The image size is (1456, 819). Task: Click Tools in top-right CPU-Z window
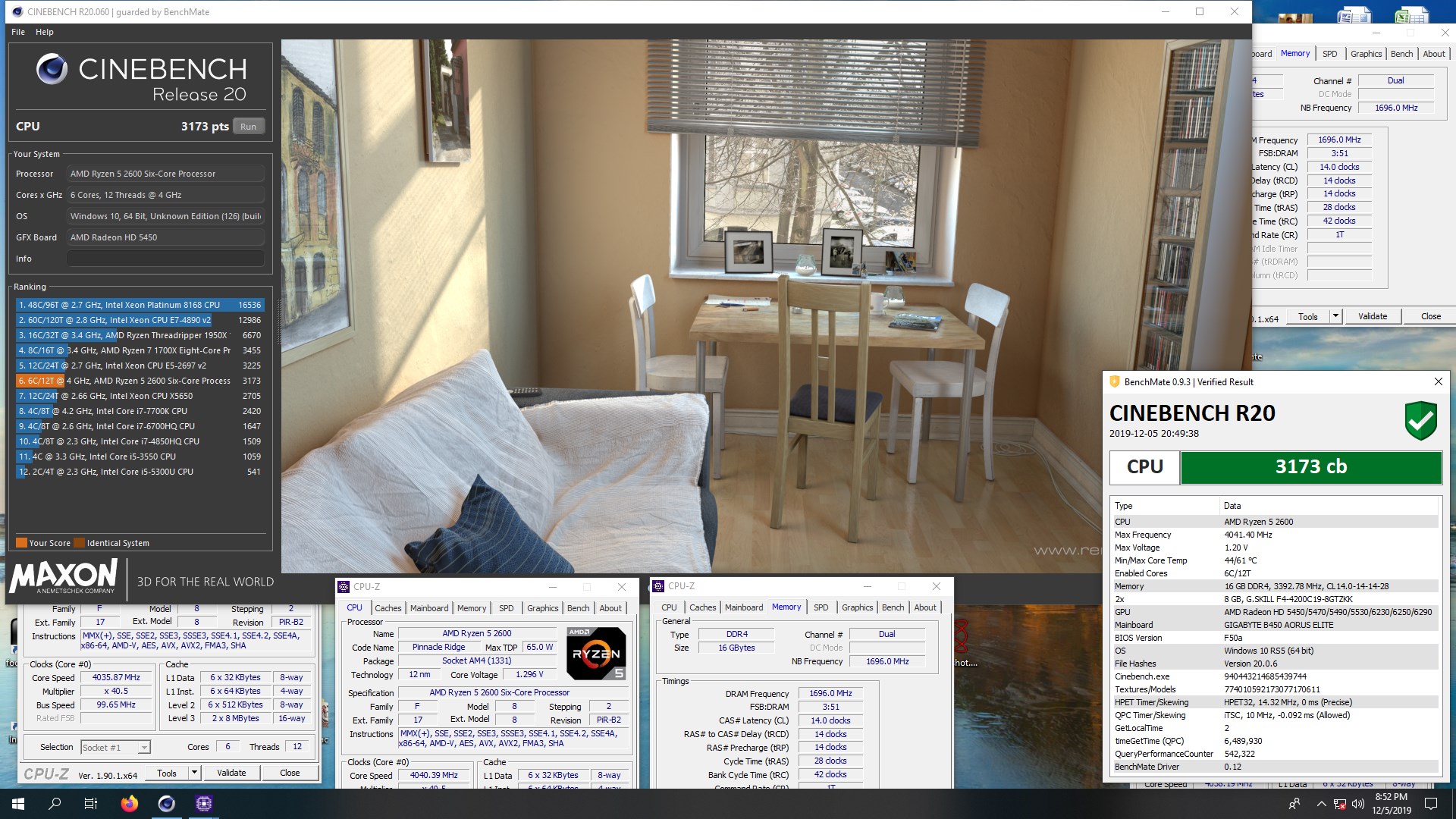(x=1308, y=316)
